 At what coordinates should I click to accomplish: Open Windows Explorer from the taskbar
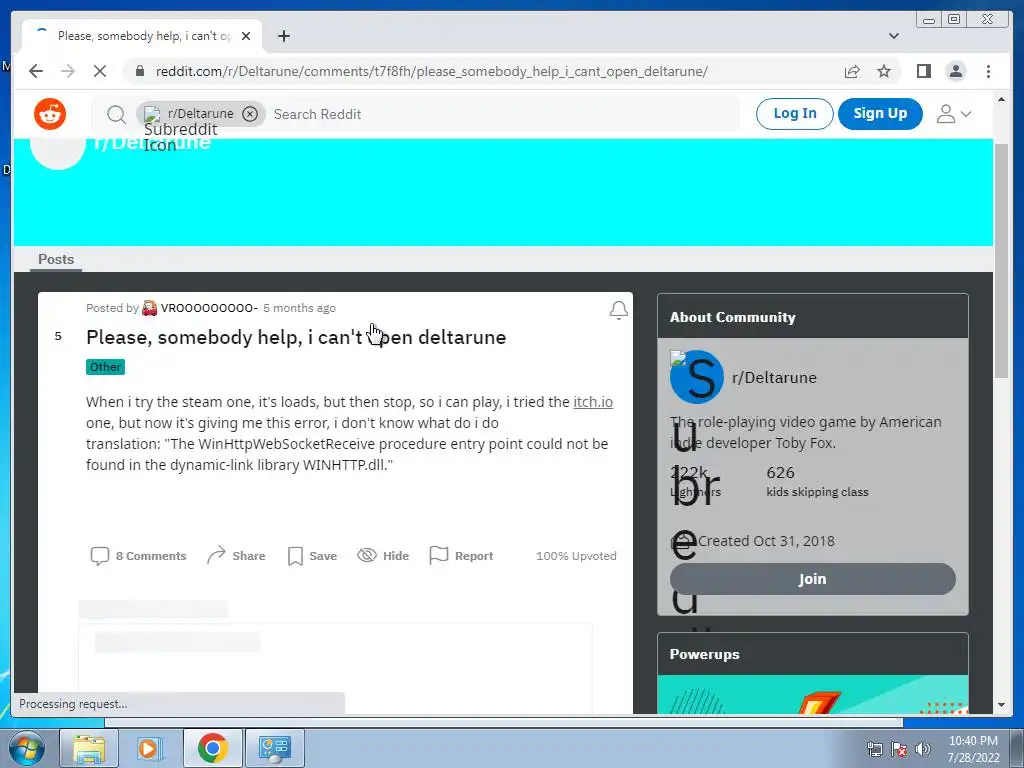point(89,748)
